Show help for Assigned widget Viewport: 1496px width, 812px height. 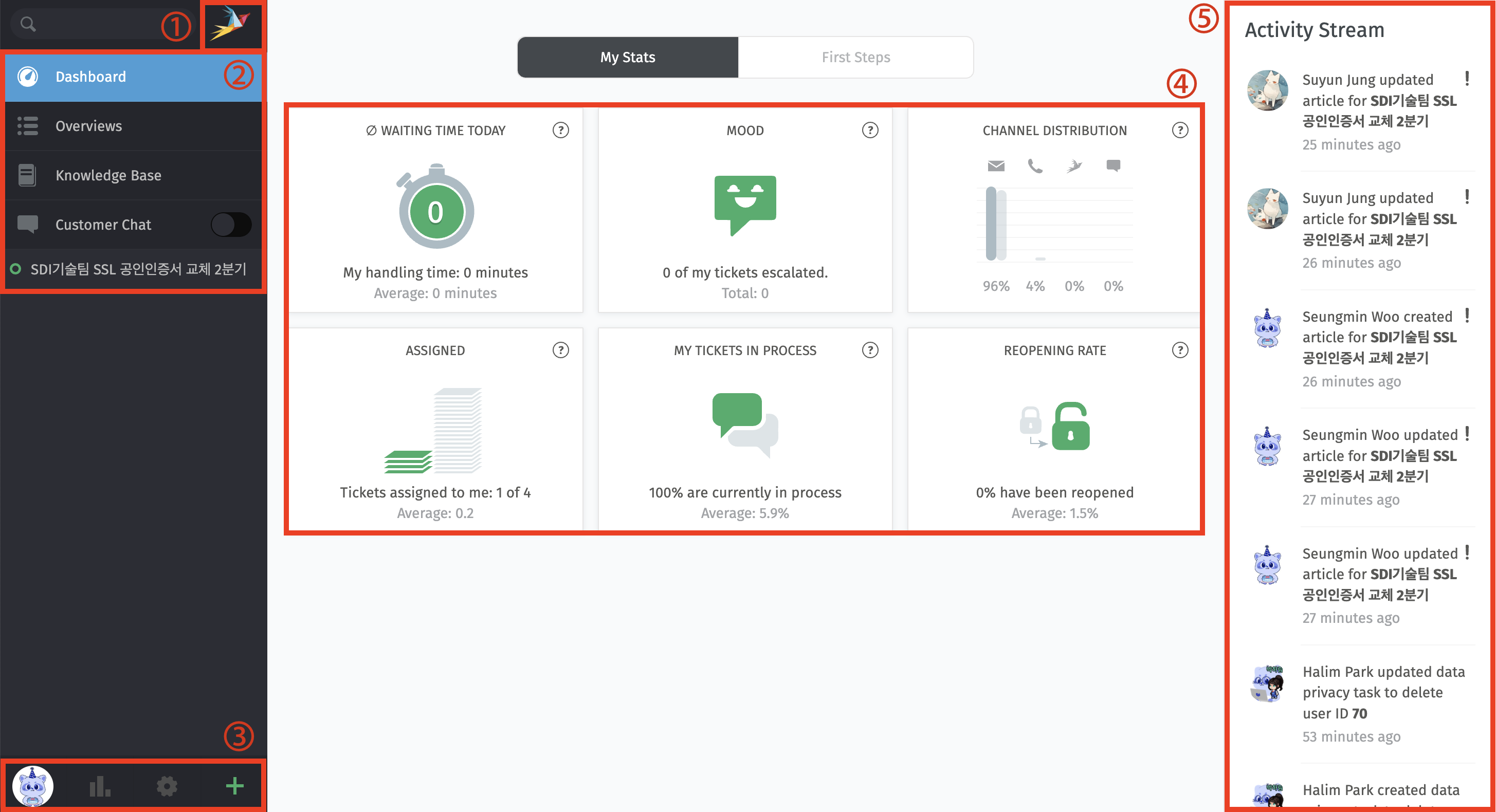[560, 350]
